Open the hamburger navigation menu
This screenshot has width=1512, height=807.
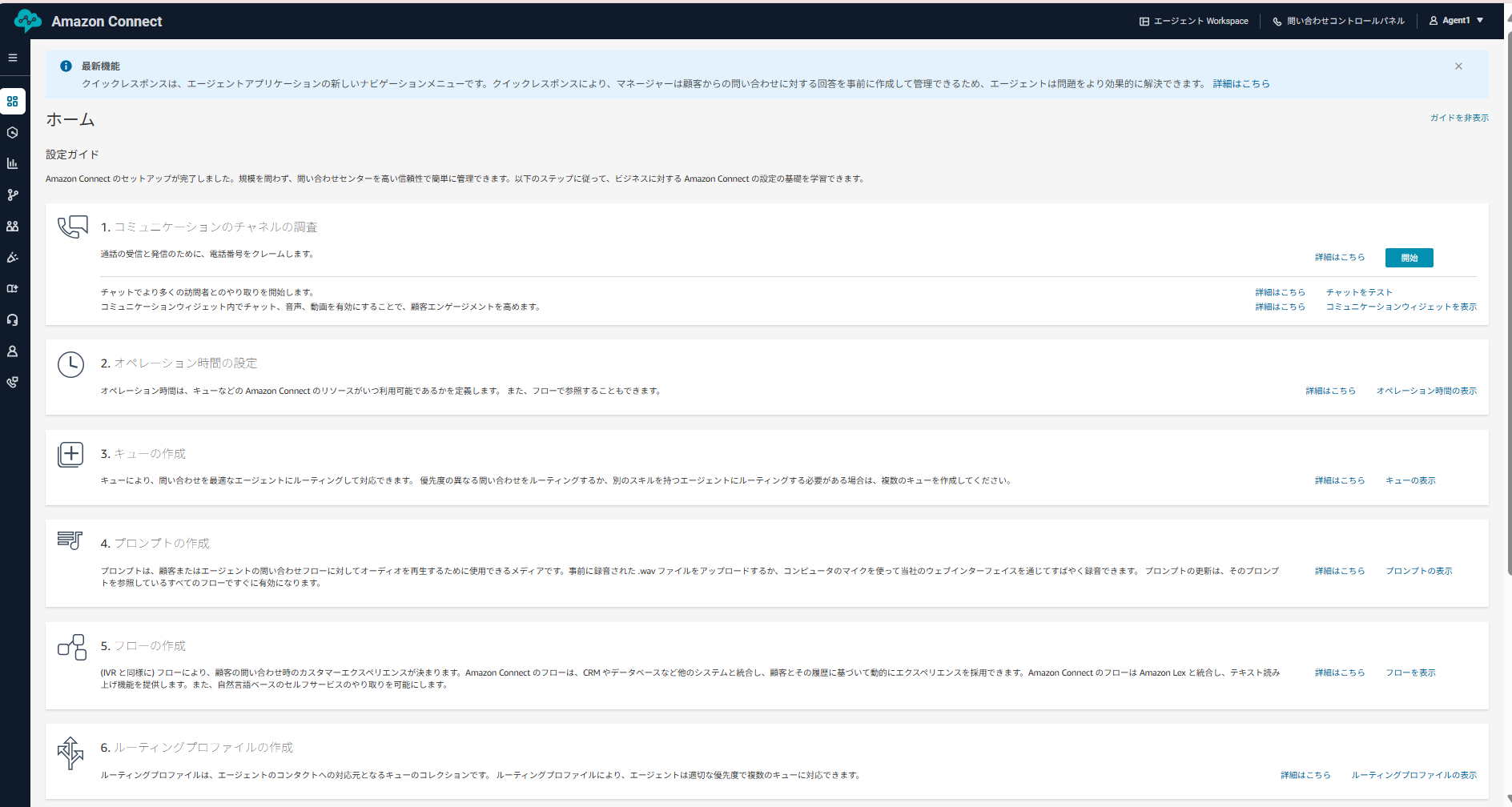coord(13,58)
